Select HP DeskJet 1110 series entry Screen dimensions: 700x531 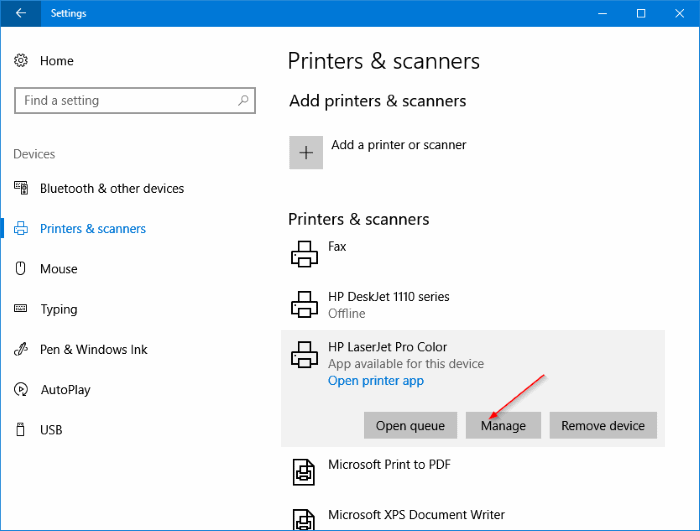click(x=473, y=305)
